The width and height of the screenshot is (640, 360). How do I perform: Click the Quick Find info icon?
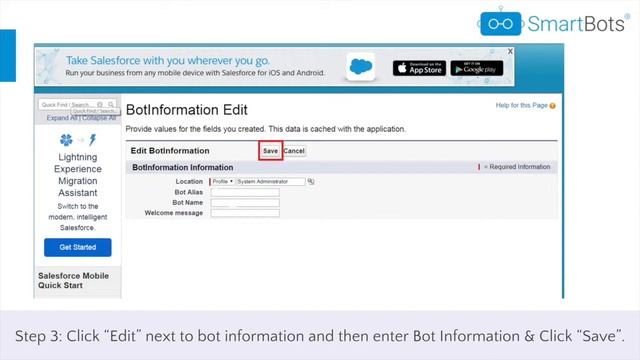pos(100,104)
